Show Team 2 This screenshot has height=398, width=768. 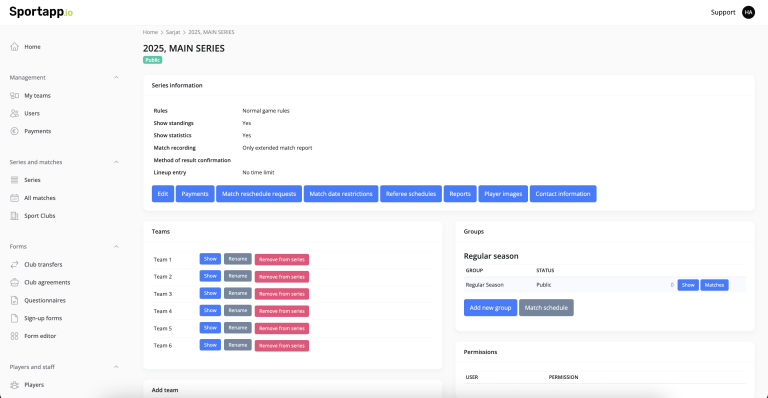click(210, 276)
